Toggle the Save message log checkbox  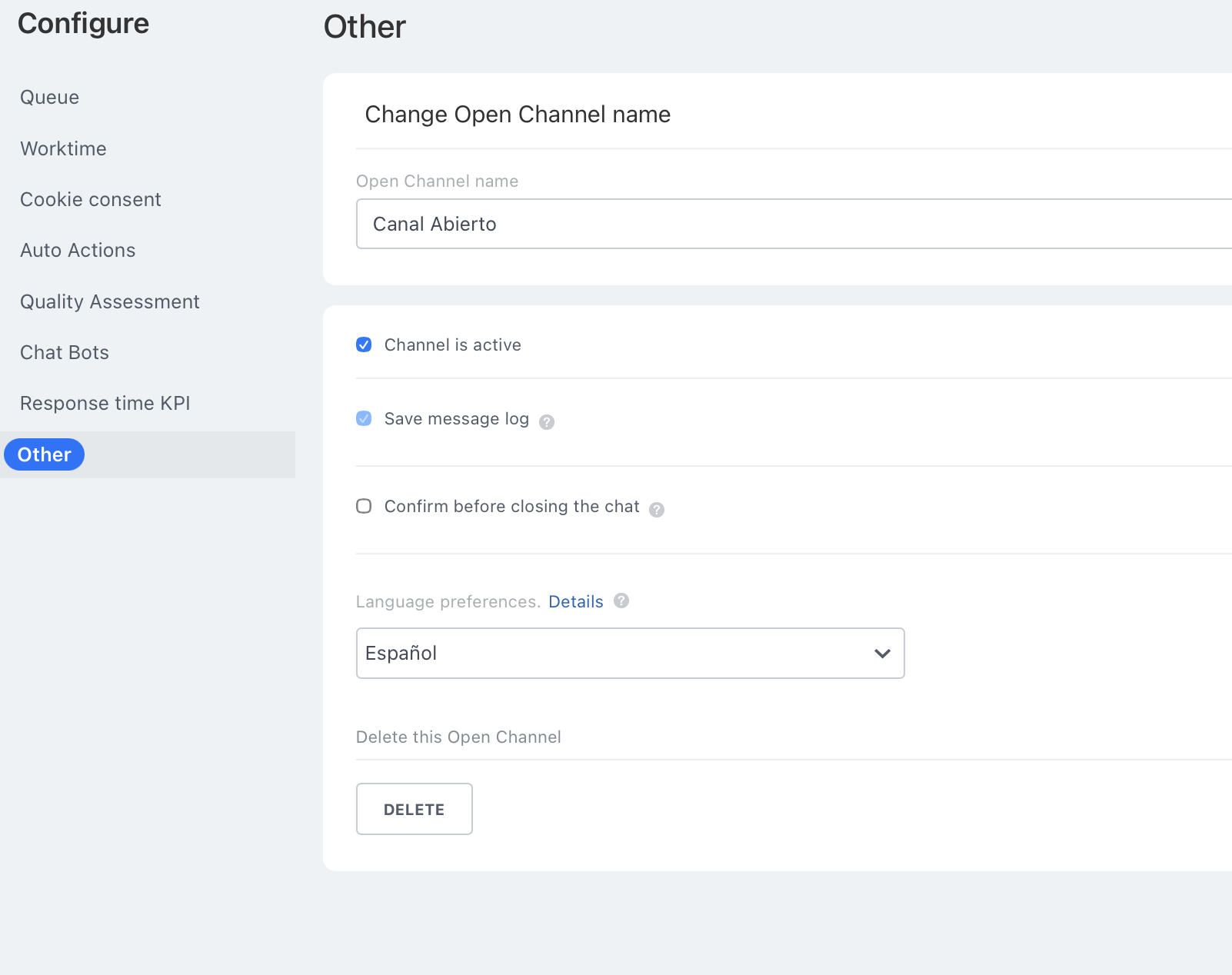point(365,418)
